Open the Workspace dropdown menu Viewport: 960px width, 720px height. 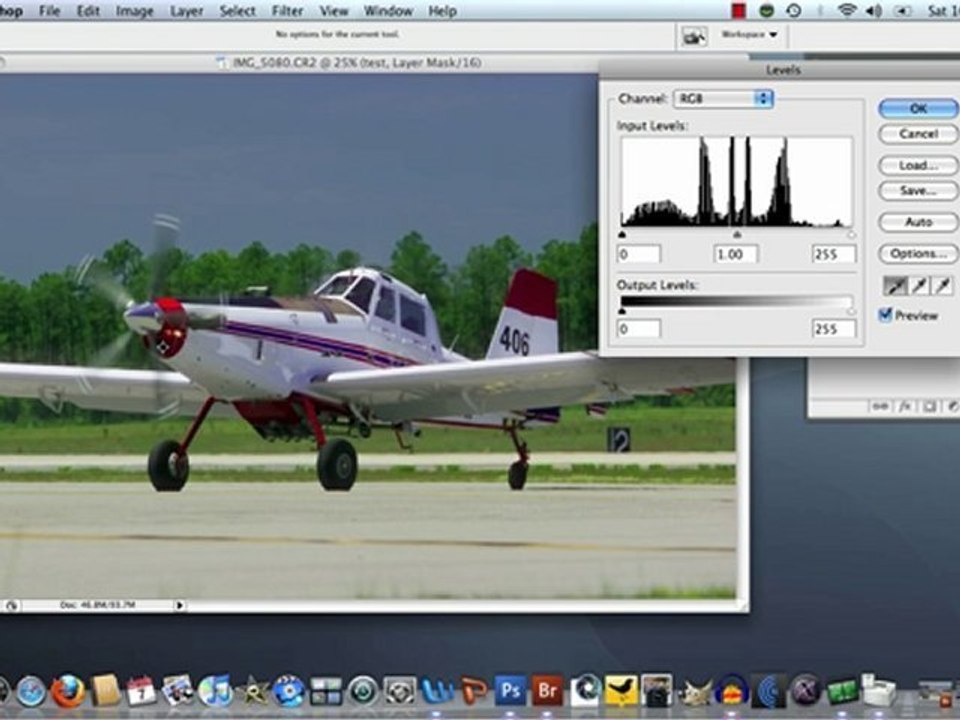[x=749, y=35]
